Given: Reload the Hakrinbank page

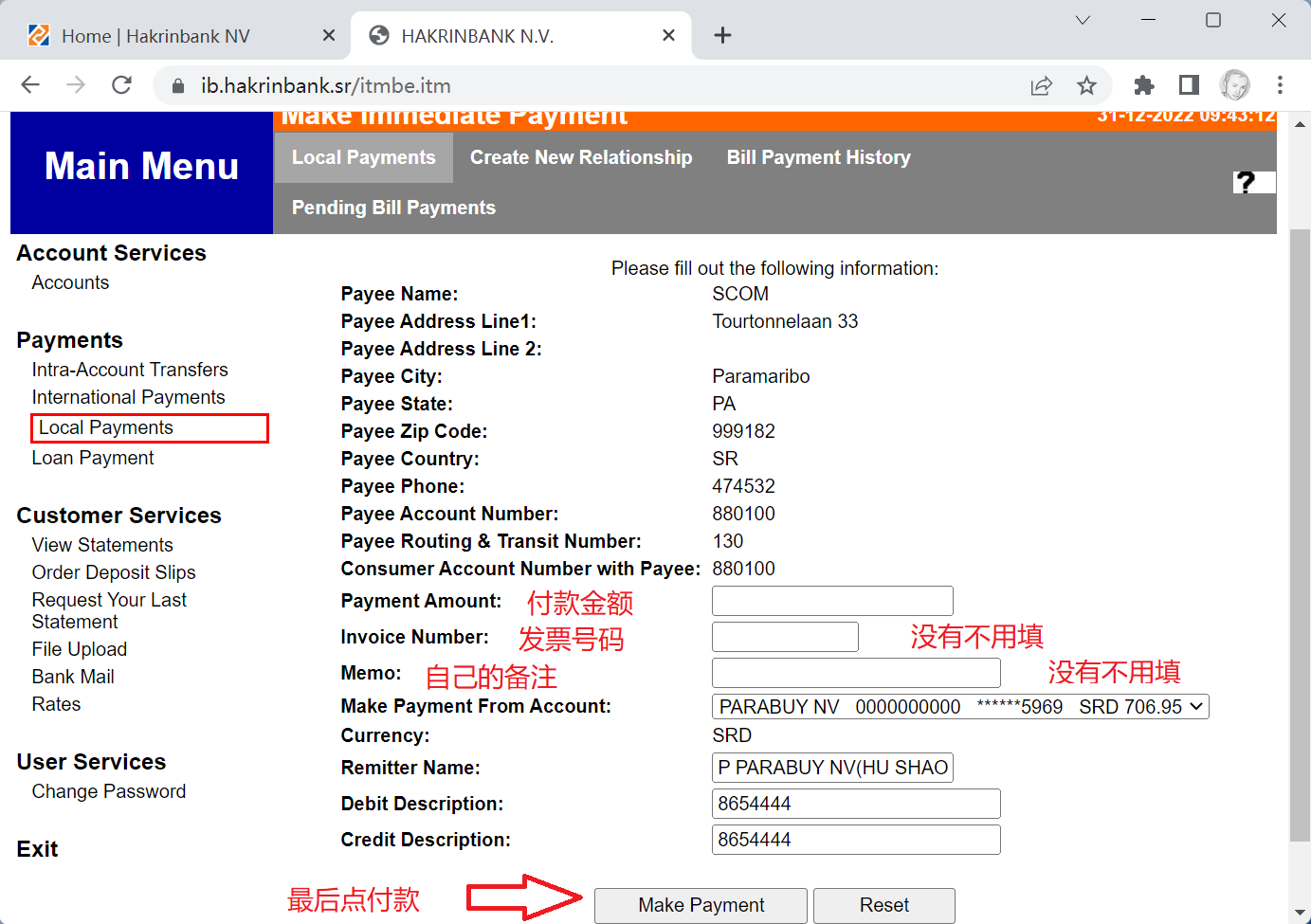Looking at the screenshot, I should pyautogui.click(x=121, y=85).
